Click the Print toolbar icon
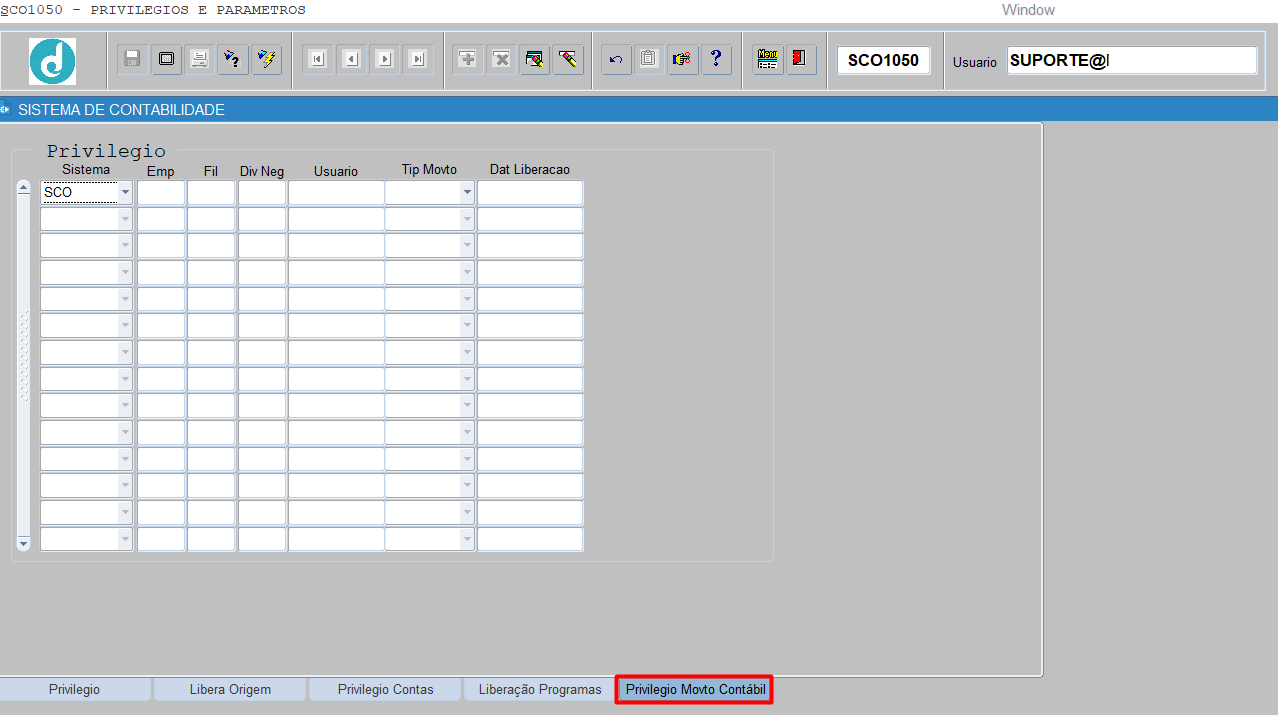Image resolution: width=1278 pixels, height=715 pixels. [x=199, y=59]
